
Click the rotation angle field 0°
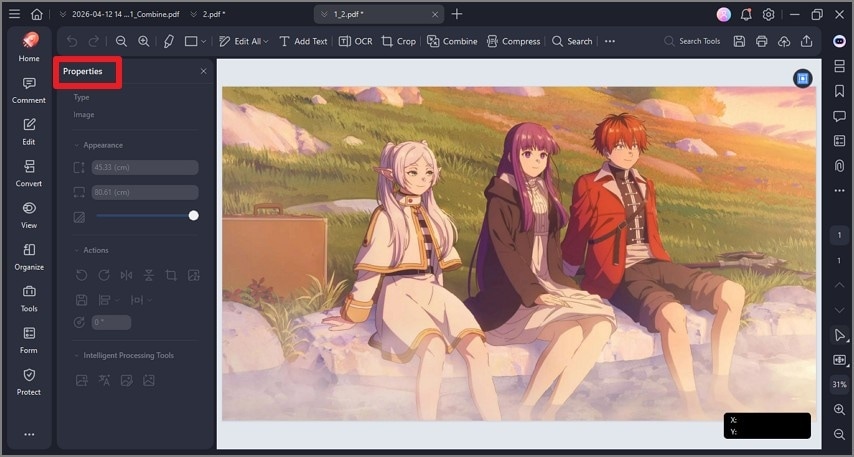point(111,322)
